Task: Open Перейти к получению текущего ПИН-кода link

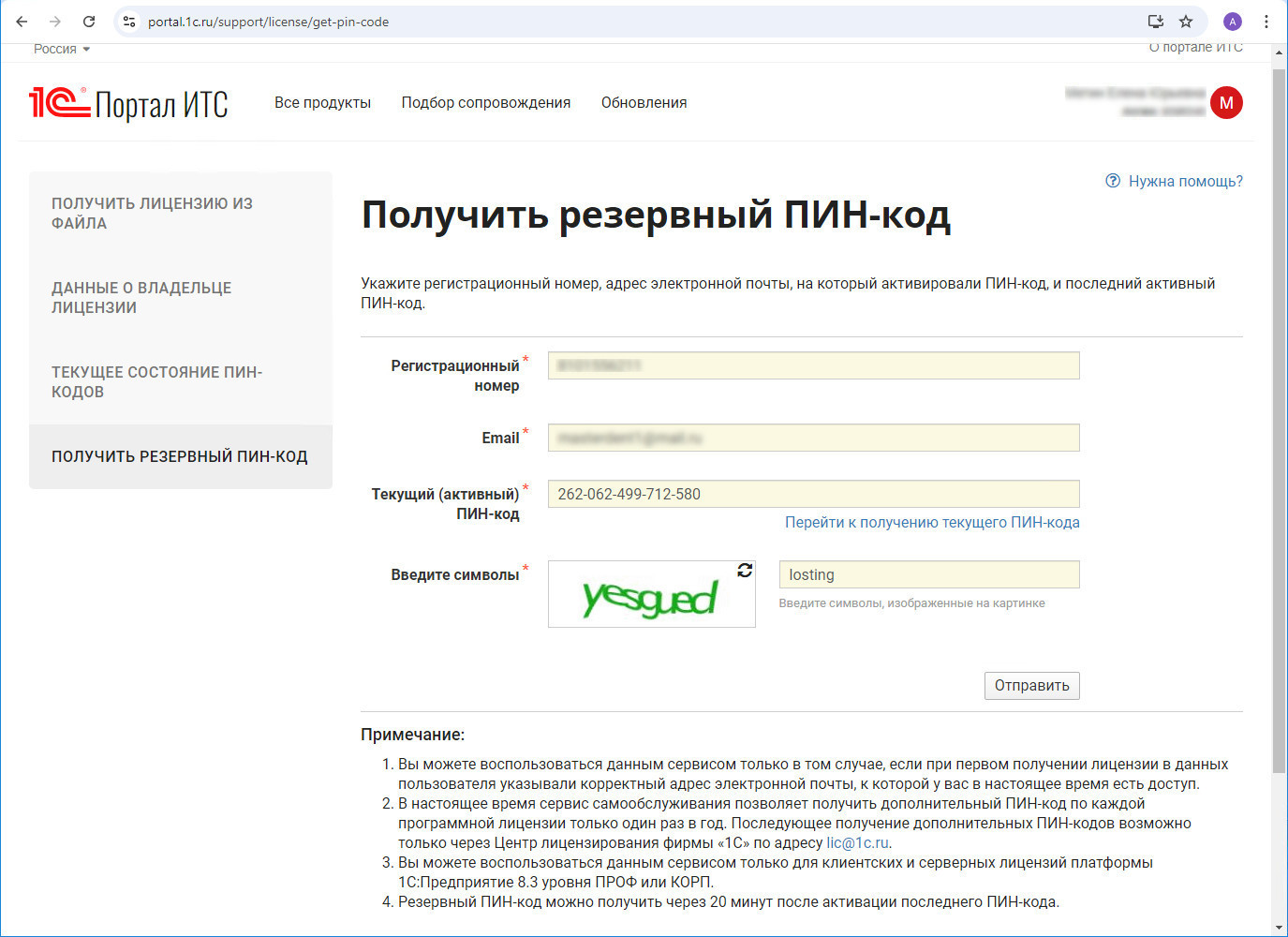Action: click(932, 523)
